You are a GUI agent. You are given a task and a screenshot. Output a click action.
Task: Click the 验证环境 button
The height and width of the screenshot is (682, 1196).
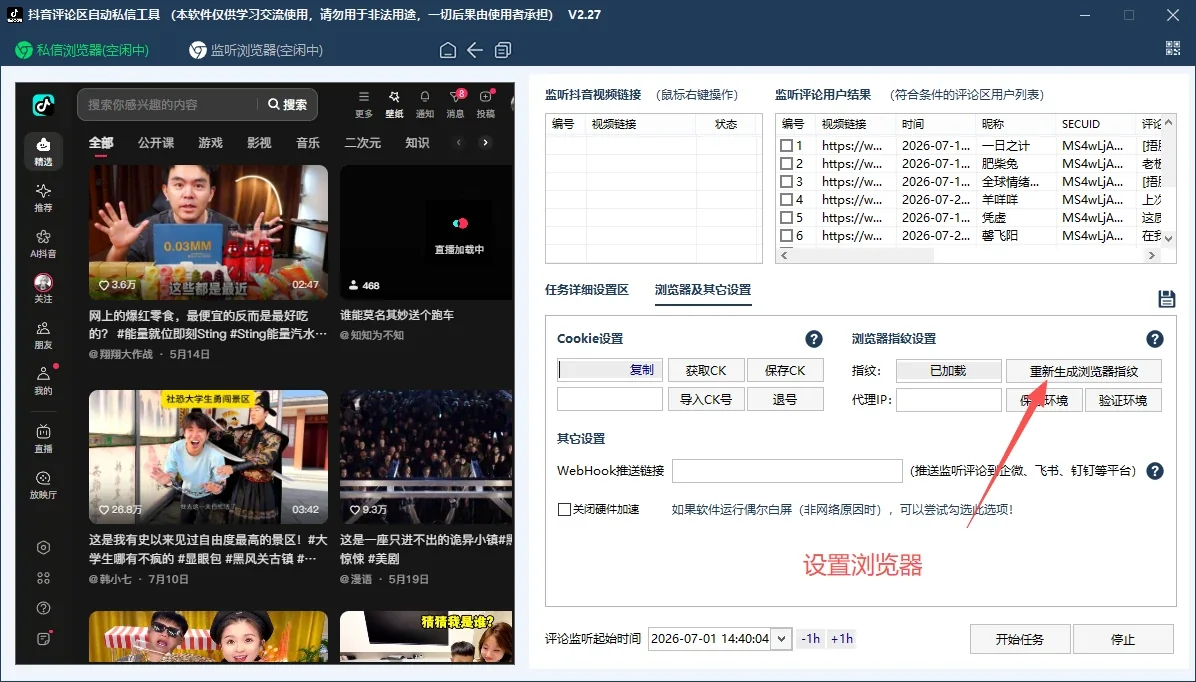tap(1123, 400)
